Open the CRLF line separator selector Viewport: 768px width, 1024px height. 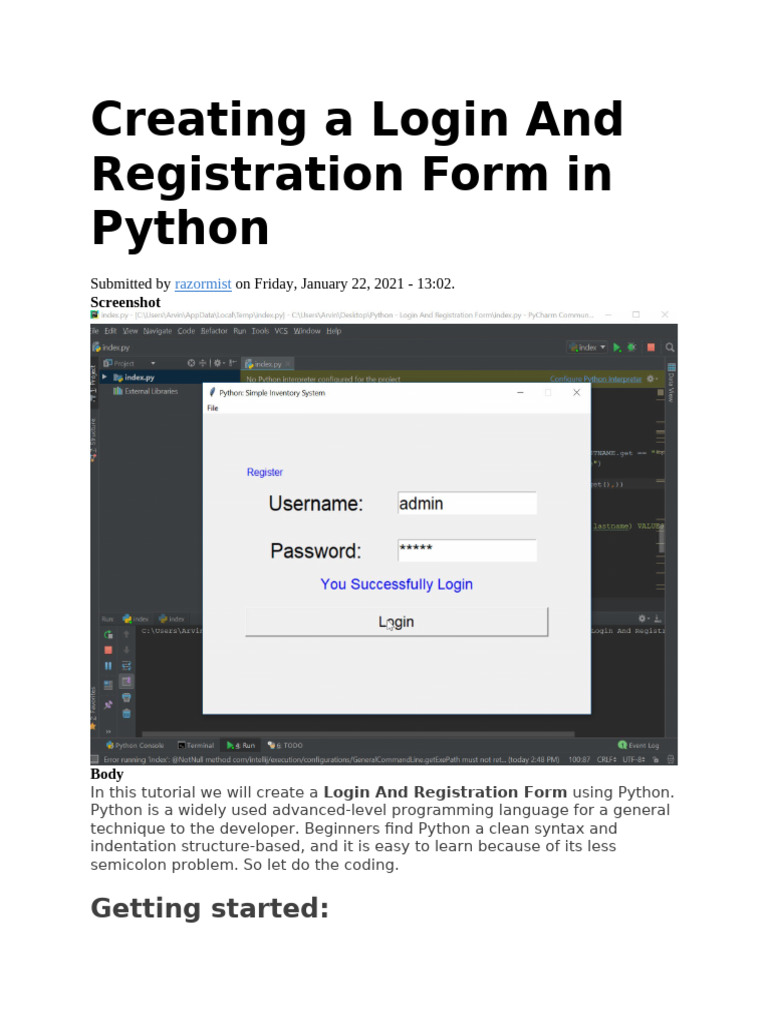tap(607, 760)
